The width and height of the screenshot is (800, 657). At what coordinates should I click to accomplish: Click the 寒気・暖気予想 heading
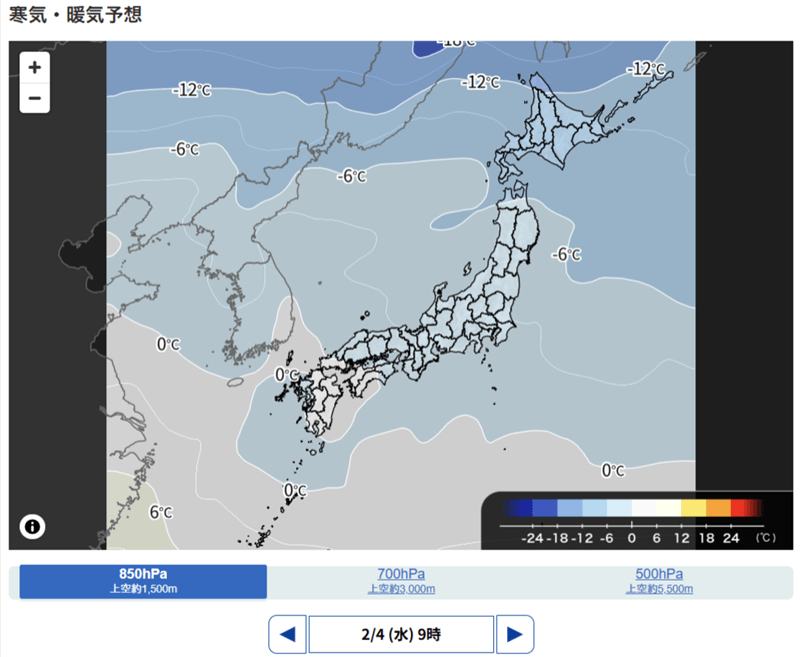76,15
